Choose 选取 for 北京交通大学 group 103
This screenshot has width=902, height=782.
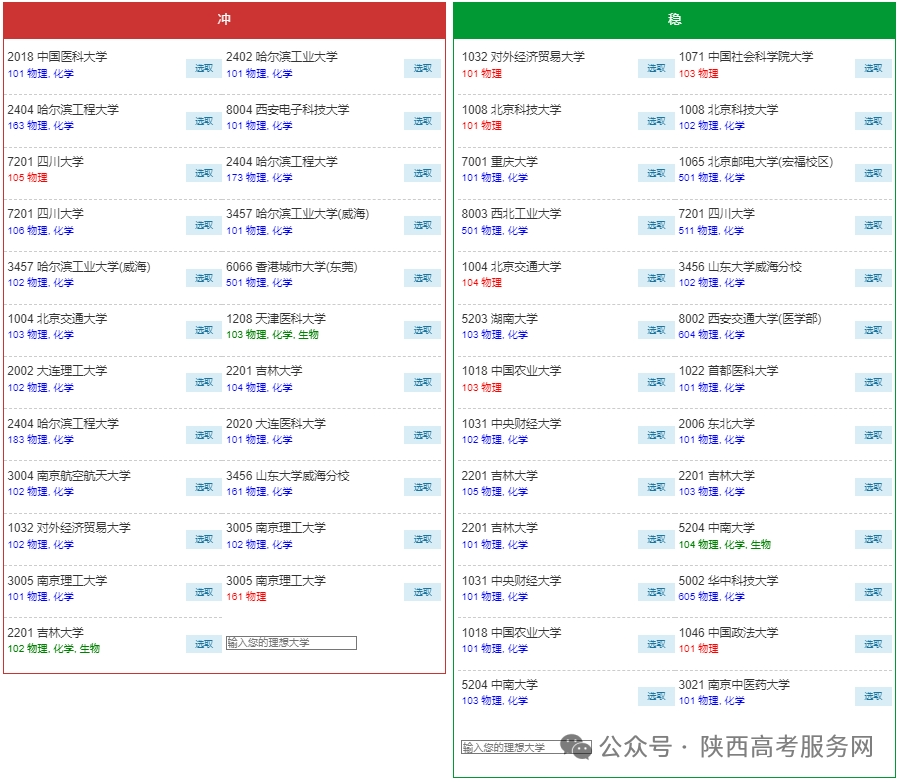[x=204, y=330]
